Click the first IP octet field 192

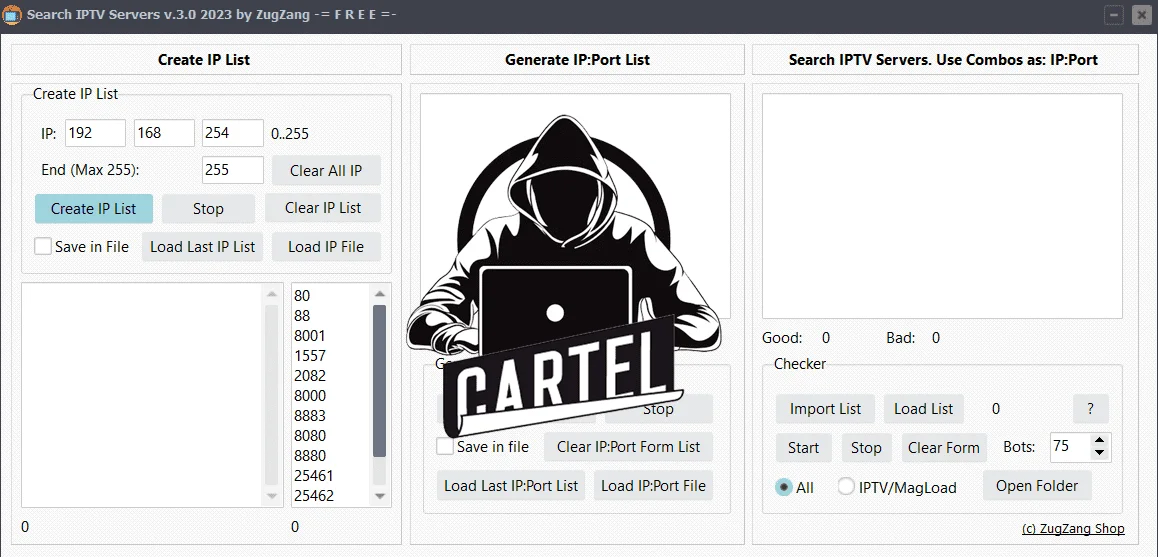coord(95,133)
